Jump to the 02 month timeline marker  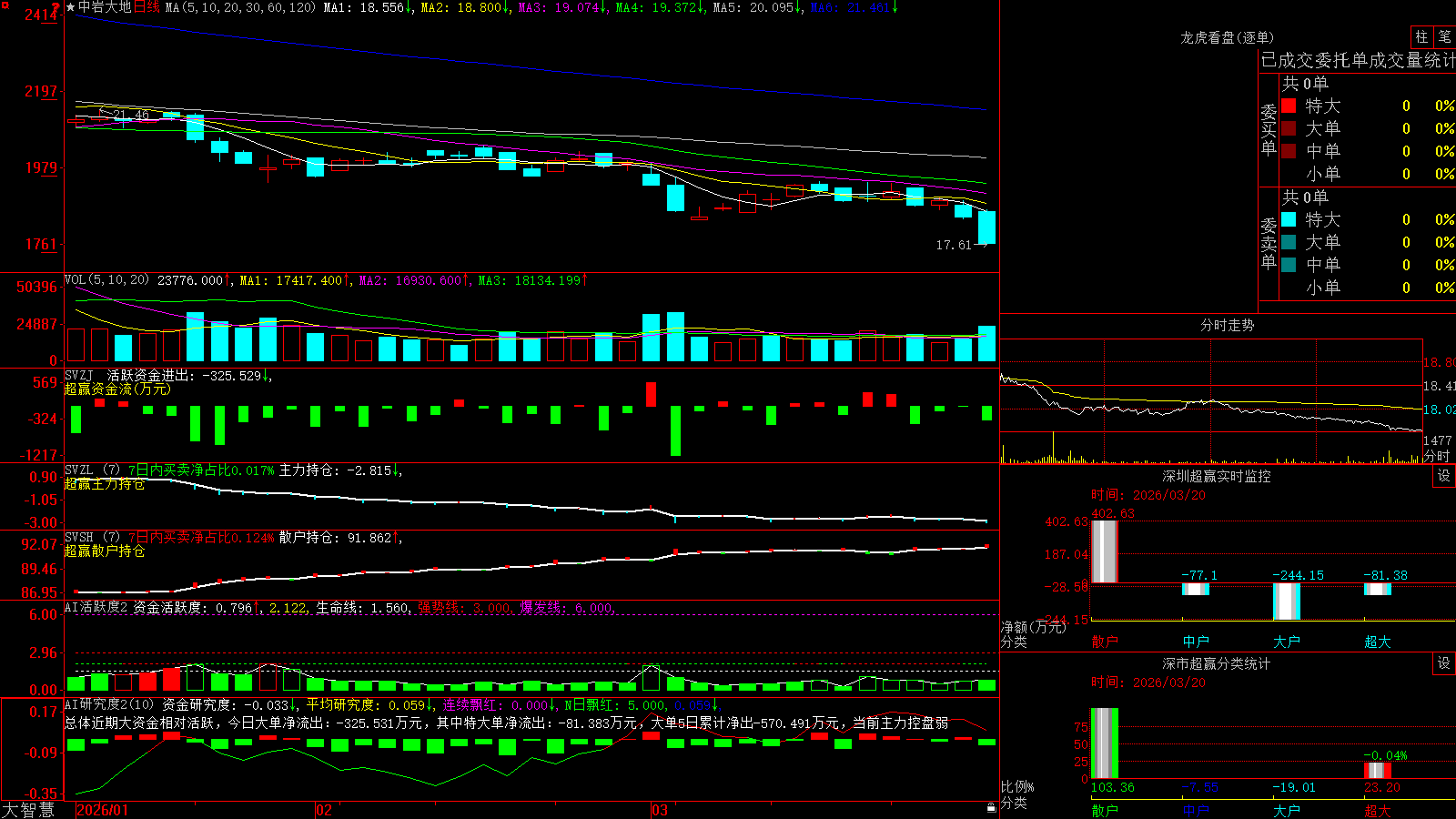pos(324,810)
